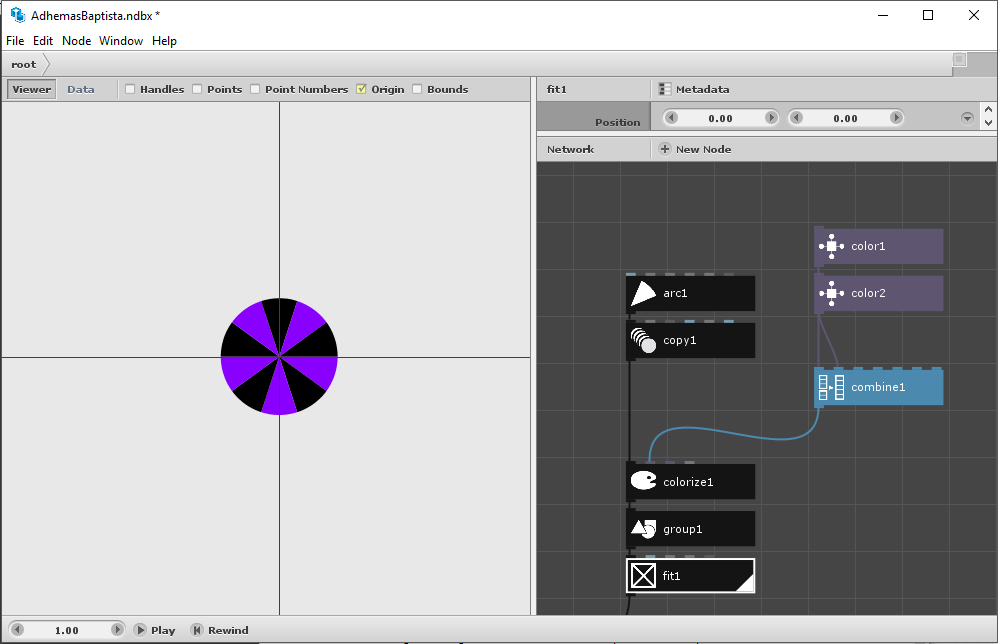Open the File menu
The image size is (998, 644).
tap(15, 41)
